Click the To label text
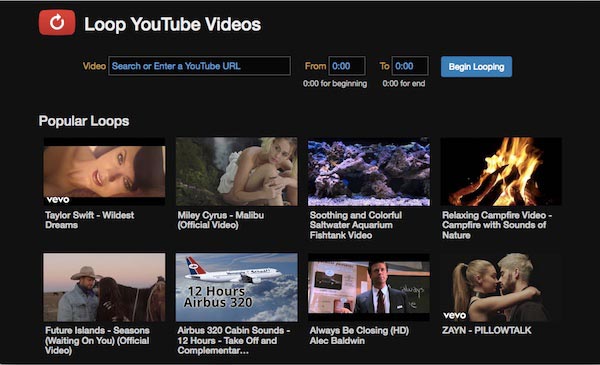 tap(385, 66)
